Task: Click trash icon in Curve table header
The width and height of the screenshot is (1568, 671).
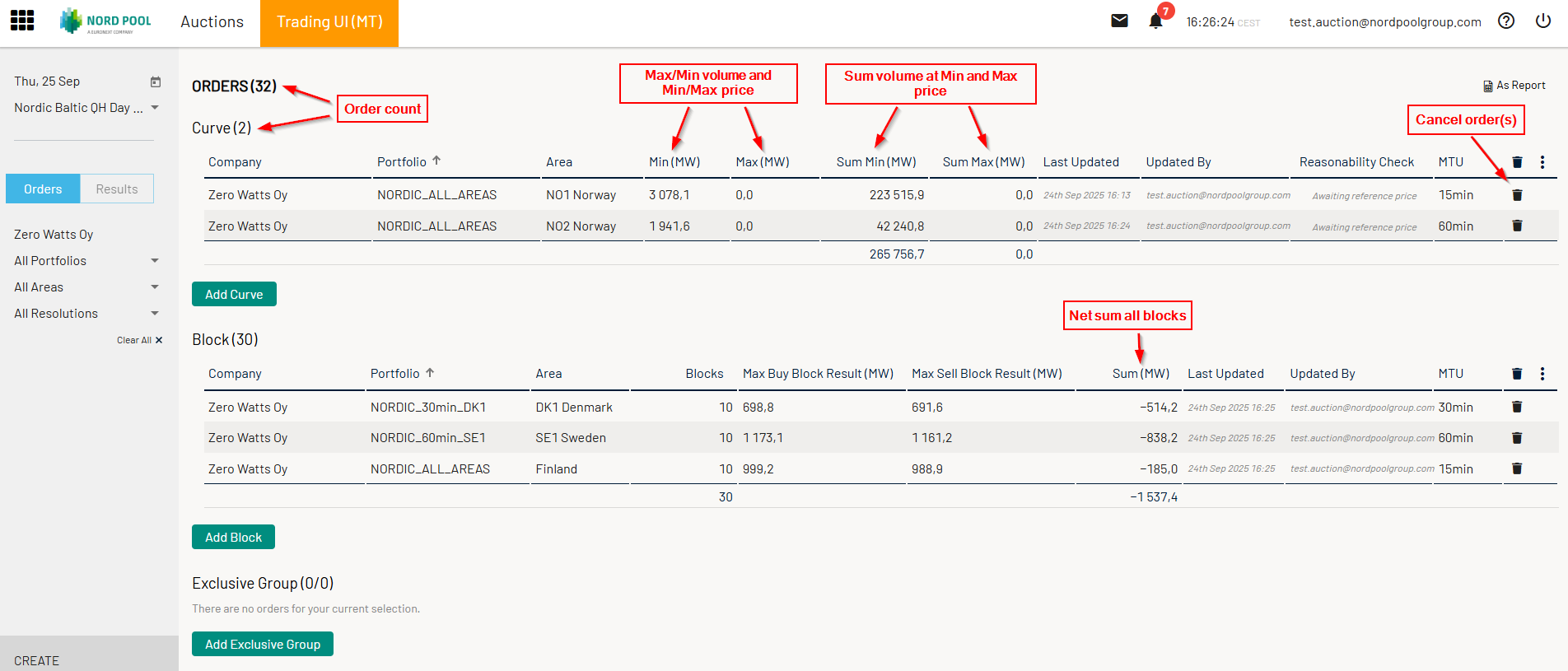Action: [1517, 162]
